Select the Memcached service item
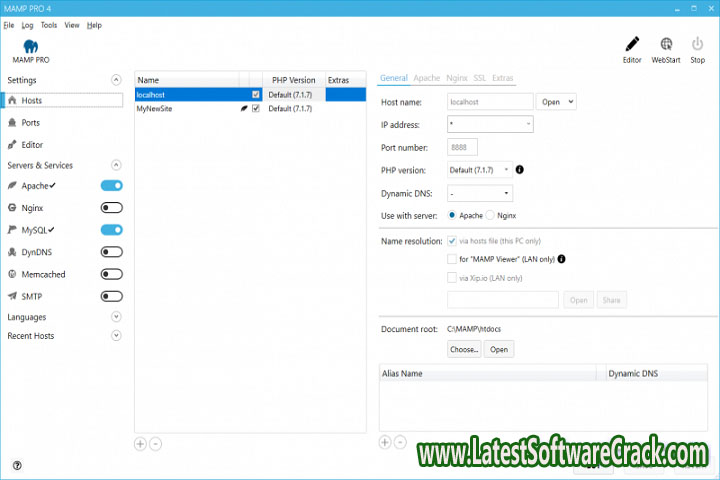720x480 pixels. (37, 274)
